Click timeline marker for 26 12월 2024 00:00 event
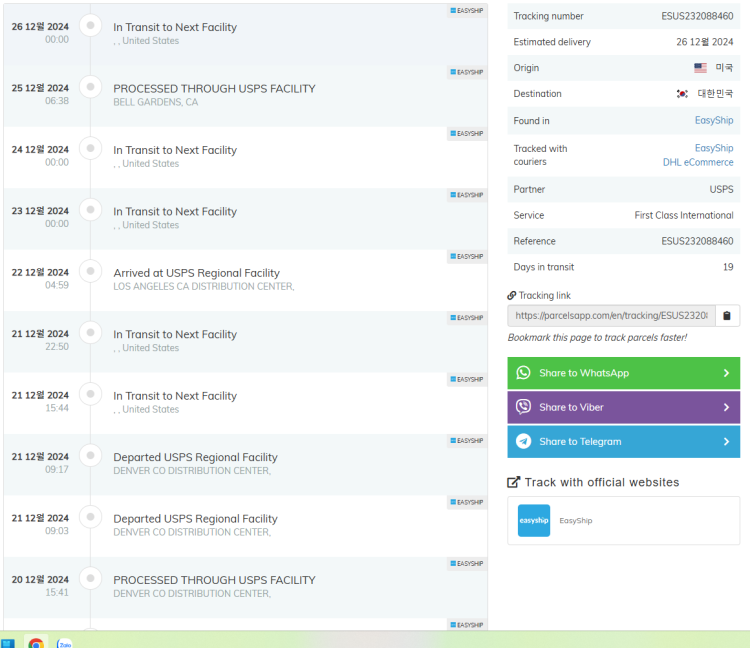The width and height of the screenshot is (750, 648). 90,25
